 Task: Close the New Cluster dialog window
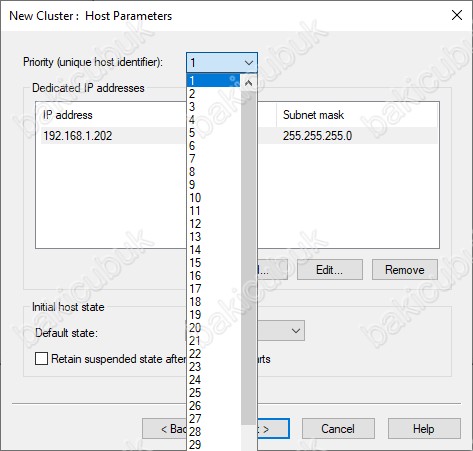tap(457, 15)
